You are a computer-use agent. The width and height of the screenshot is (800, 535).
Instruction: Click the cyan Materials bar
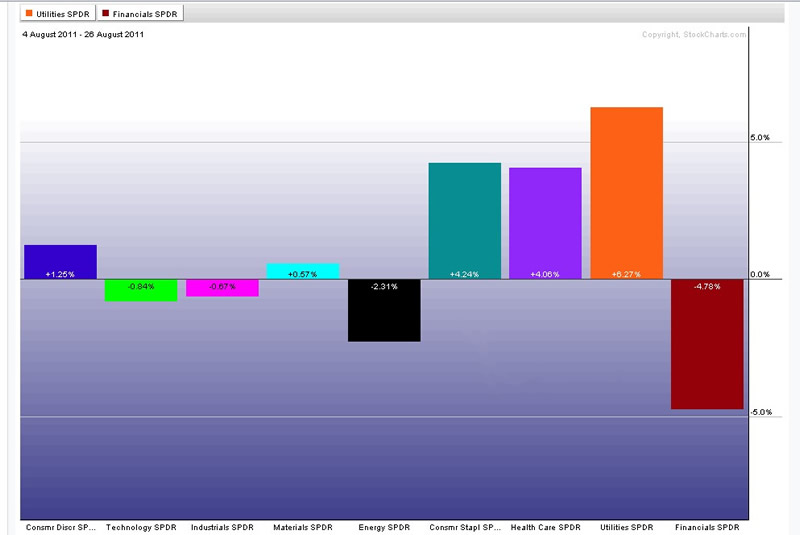pos(303,271)
